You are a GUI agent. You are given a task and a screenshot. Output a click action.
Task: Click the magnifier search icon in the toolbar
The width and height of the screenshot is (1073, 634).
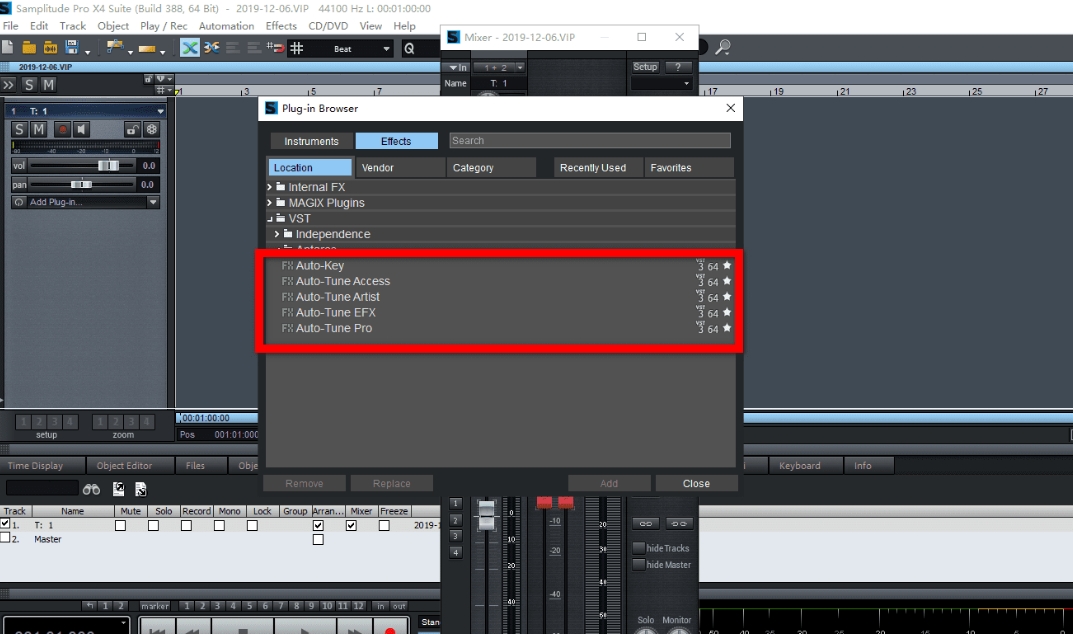[x=723, y=47]
